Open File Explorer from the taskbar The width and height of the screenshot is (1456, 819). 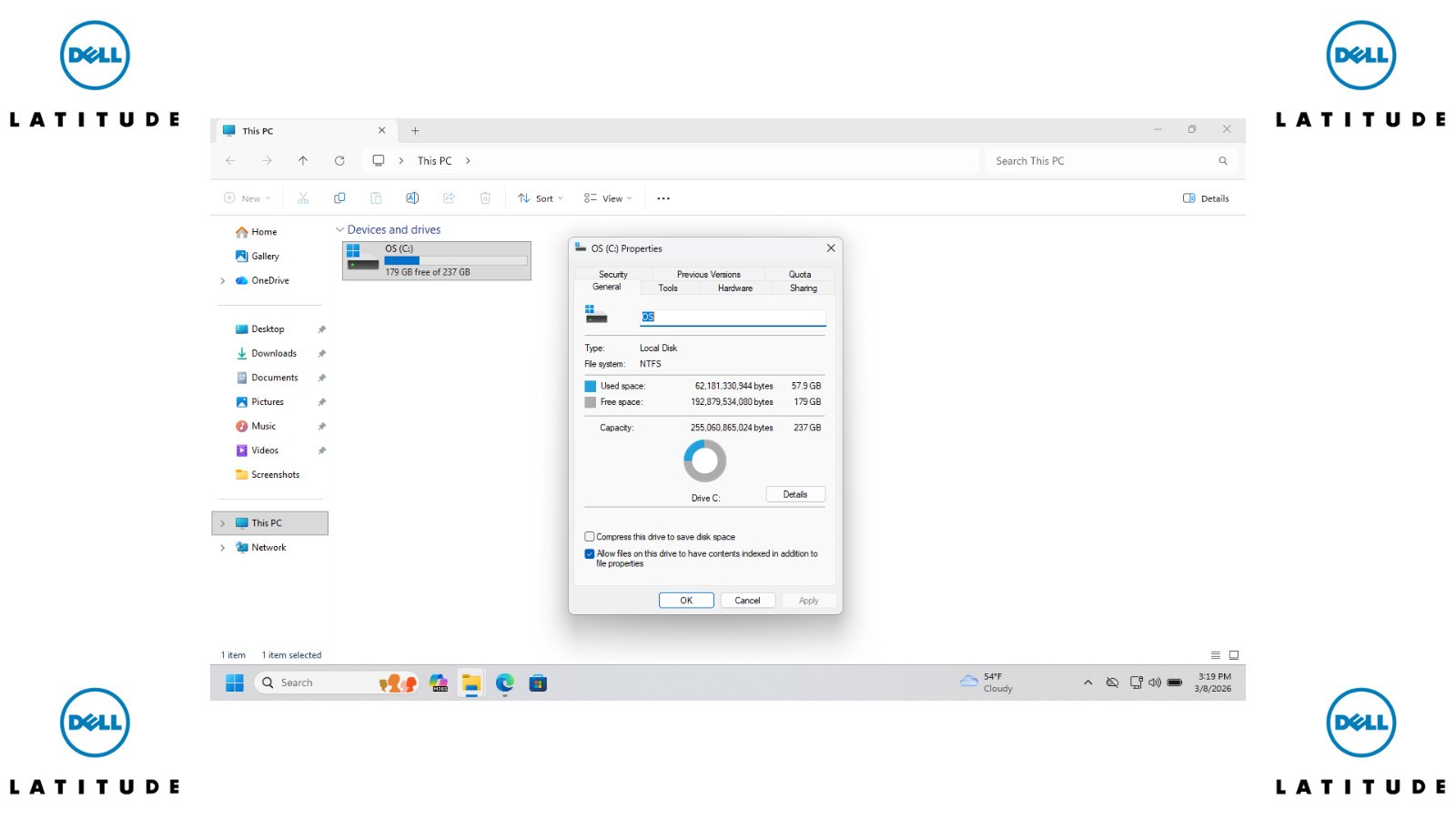(x=471, y=682)
